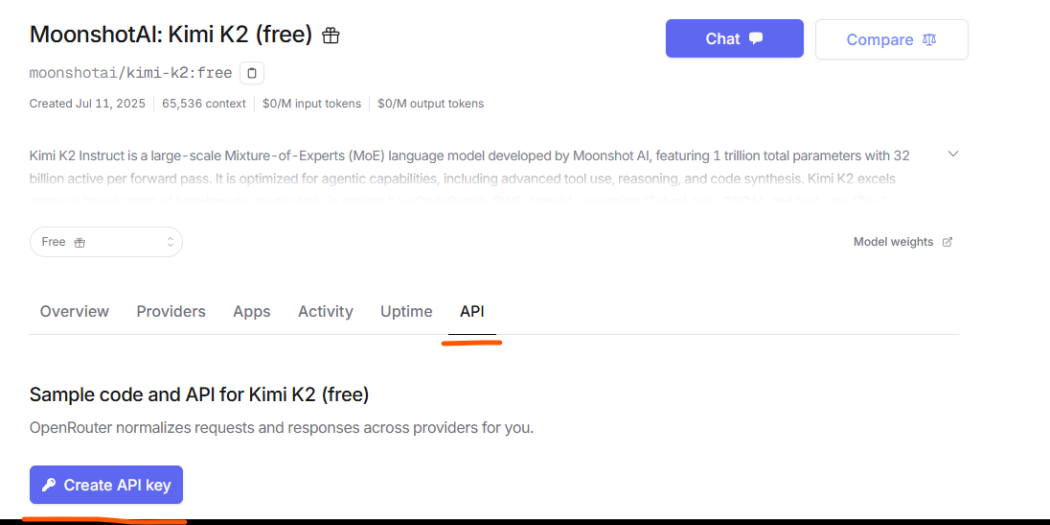Go to the Apps tab
Viewport: 1050px width, 525px height.
pyautogui.click(x=252, y=311)
